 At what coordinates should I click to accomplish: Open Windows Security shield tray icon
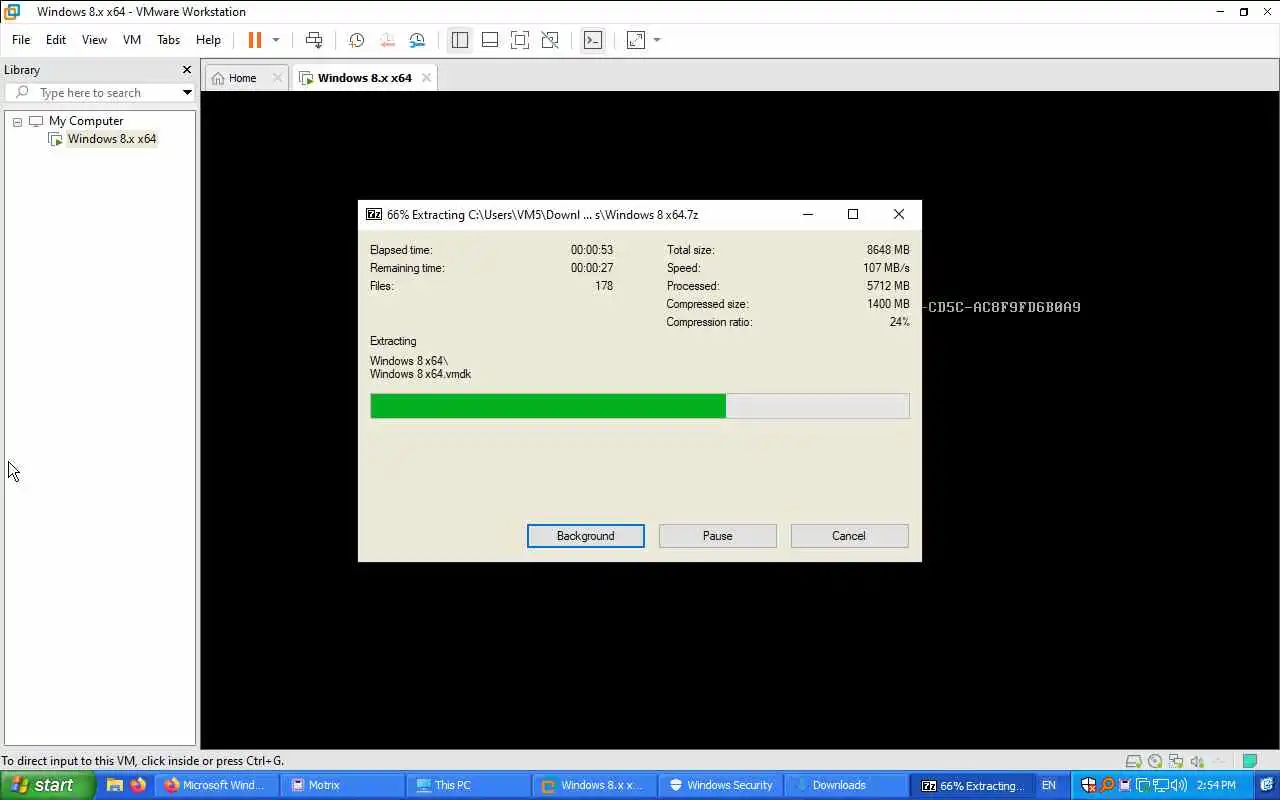tap(1089, 785)
